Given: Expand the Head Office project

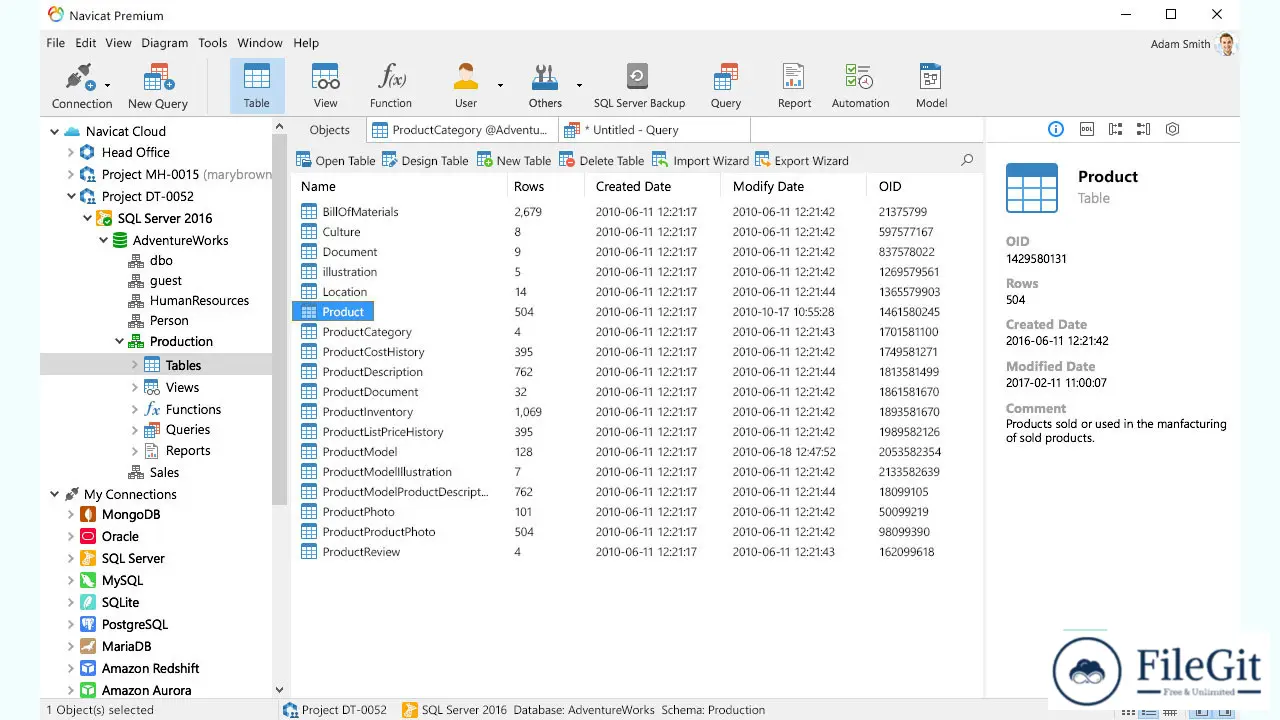Looking at the screenshot, I should [x=71, y=152].
